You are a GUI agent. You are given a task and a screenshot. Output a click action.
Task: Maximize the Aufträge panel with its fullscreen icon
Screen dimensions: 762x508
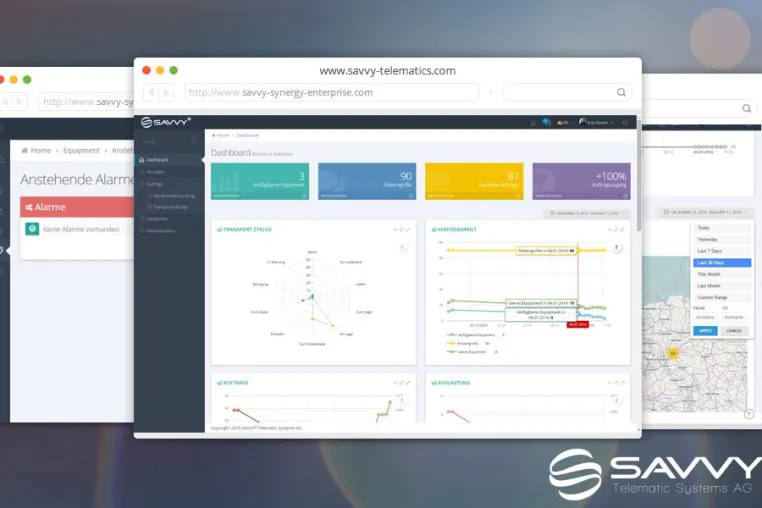[x=408, y=383]
